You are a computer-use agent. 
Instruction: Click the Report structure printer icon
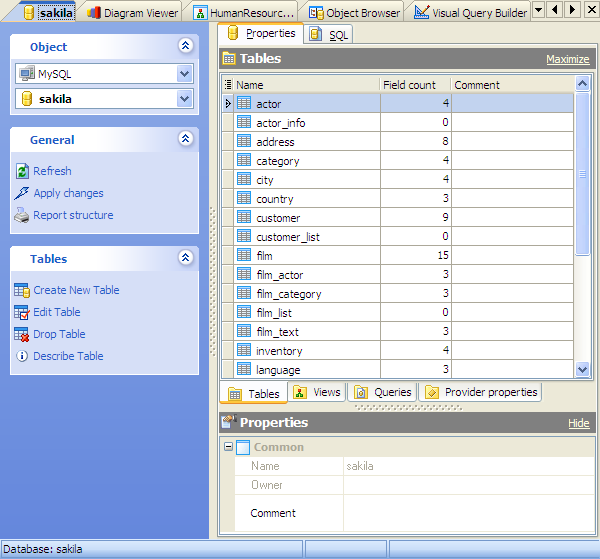pos(22,215)
